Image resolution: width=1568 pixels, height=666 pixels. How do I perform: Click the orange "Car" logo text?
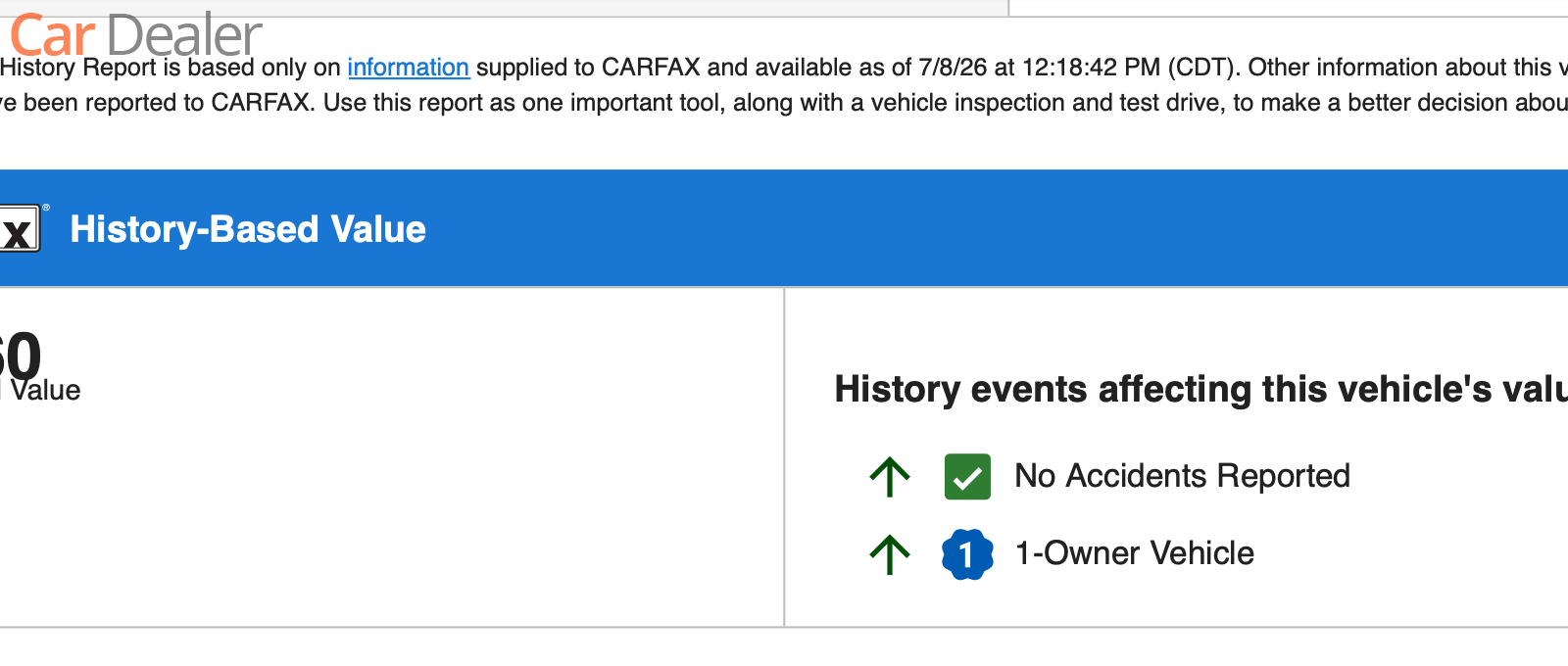(x=52, y=35)
